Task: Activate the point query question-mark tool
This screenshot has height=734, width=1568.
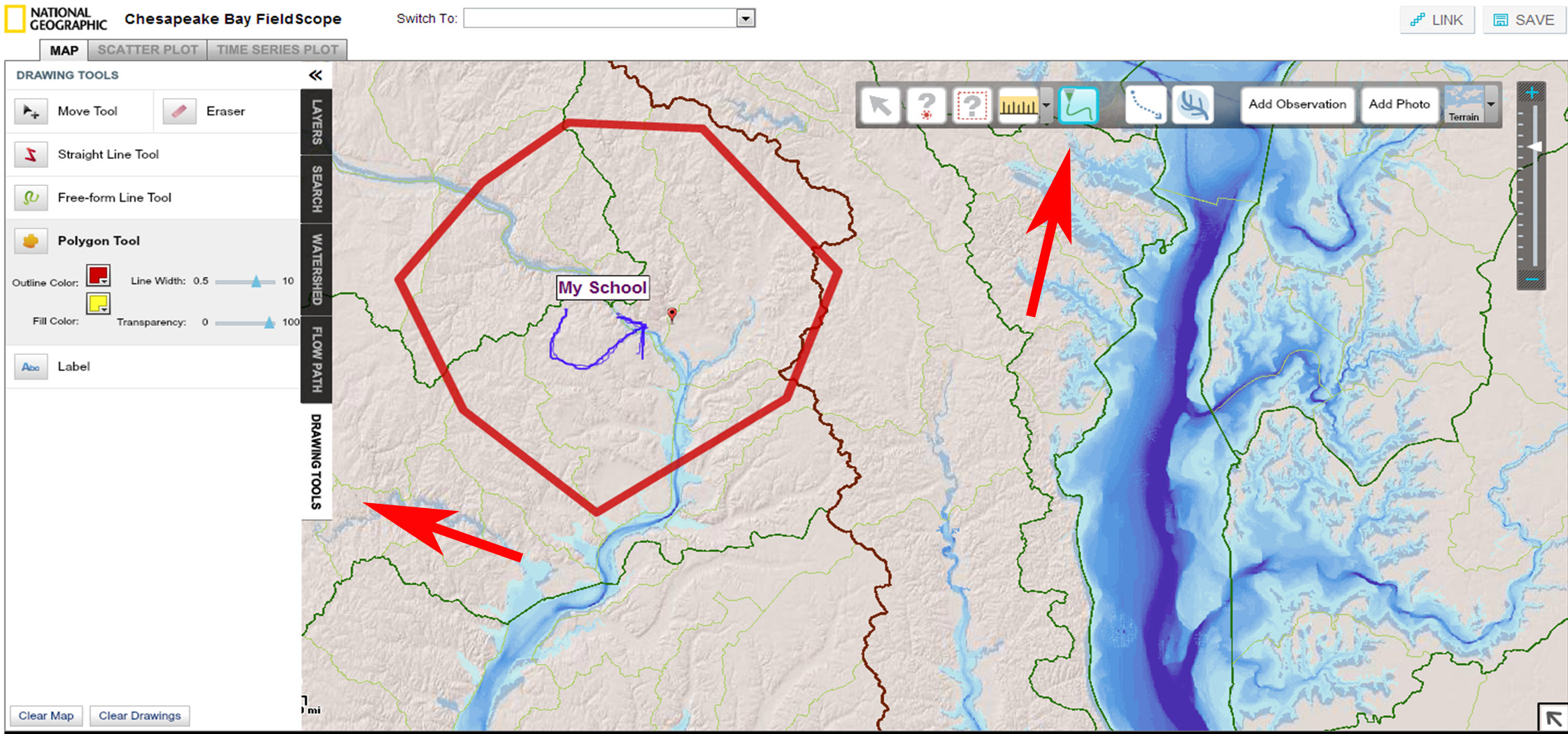Action: pos(926,106)
